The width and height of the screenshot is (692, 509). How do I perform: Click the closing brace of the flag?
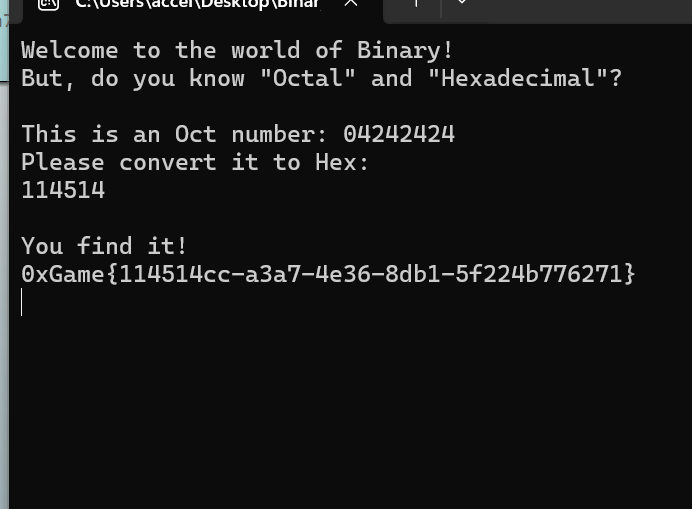[629, 274]
